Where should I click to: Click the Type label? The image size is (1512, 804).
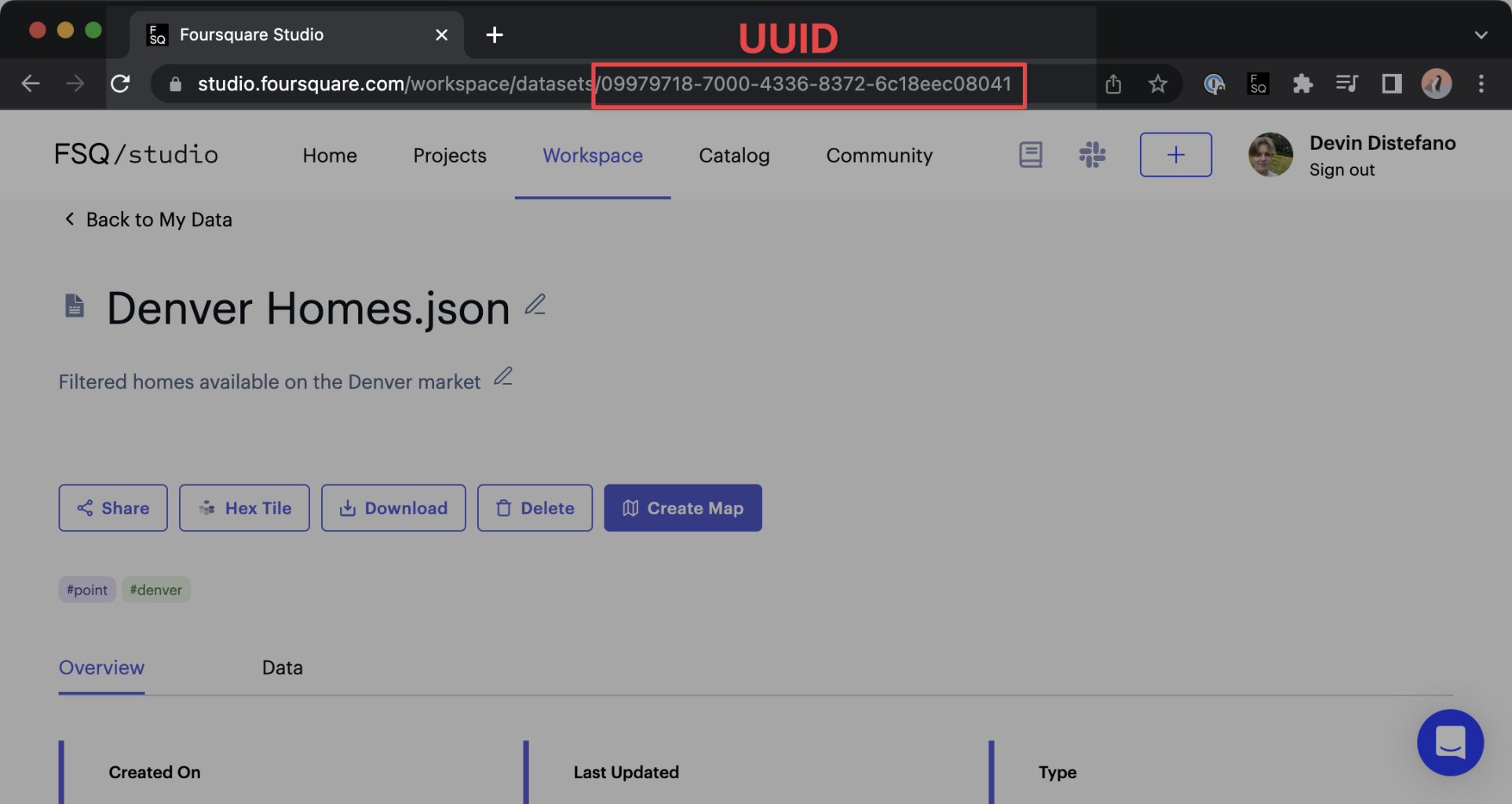pyautogui.click(x=1057, y=773)
